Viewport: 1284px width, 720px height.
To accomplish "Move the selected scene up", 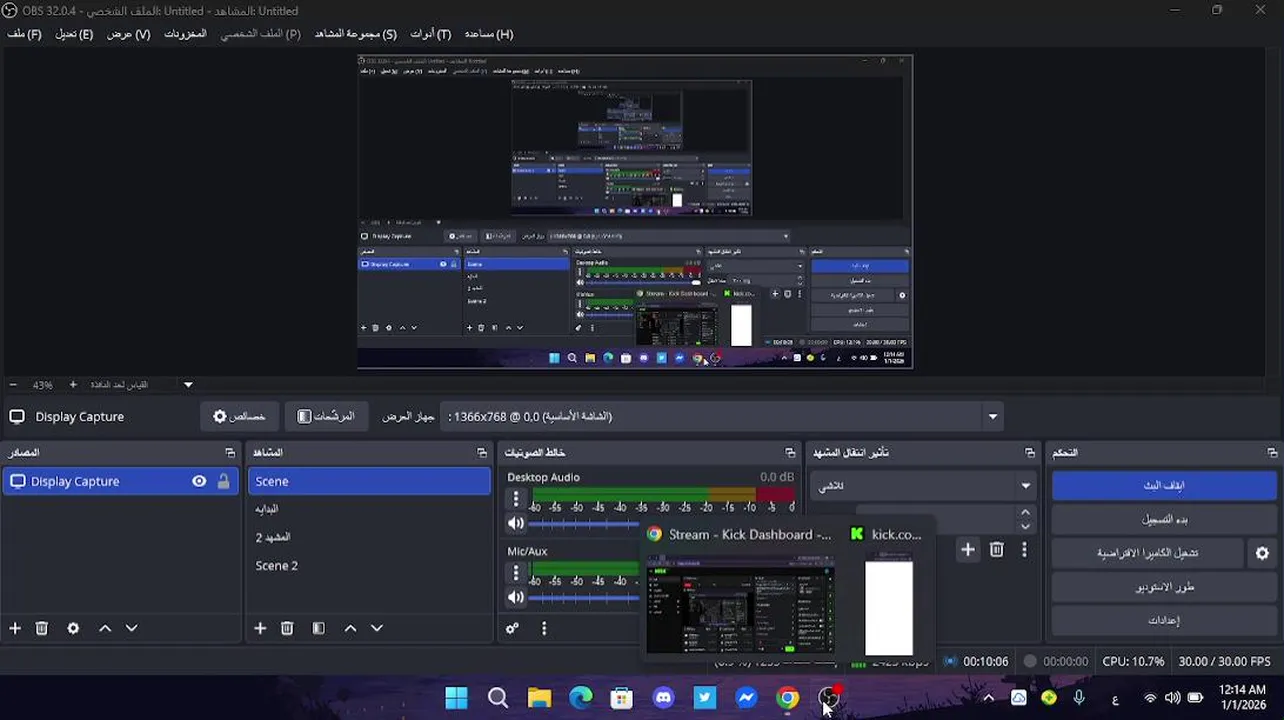I will click(350, 628).
